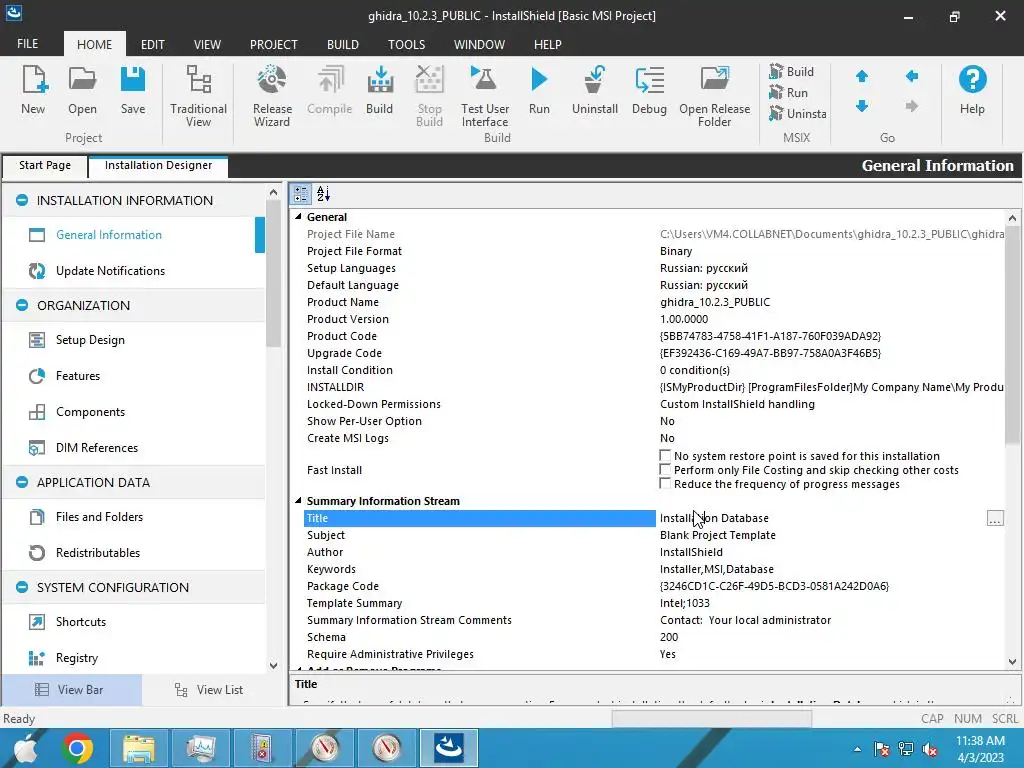This screenshot has width=1024, height=768.
Task: Switch to View Bar mode
Action: coord(71,690)
